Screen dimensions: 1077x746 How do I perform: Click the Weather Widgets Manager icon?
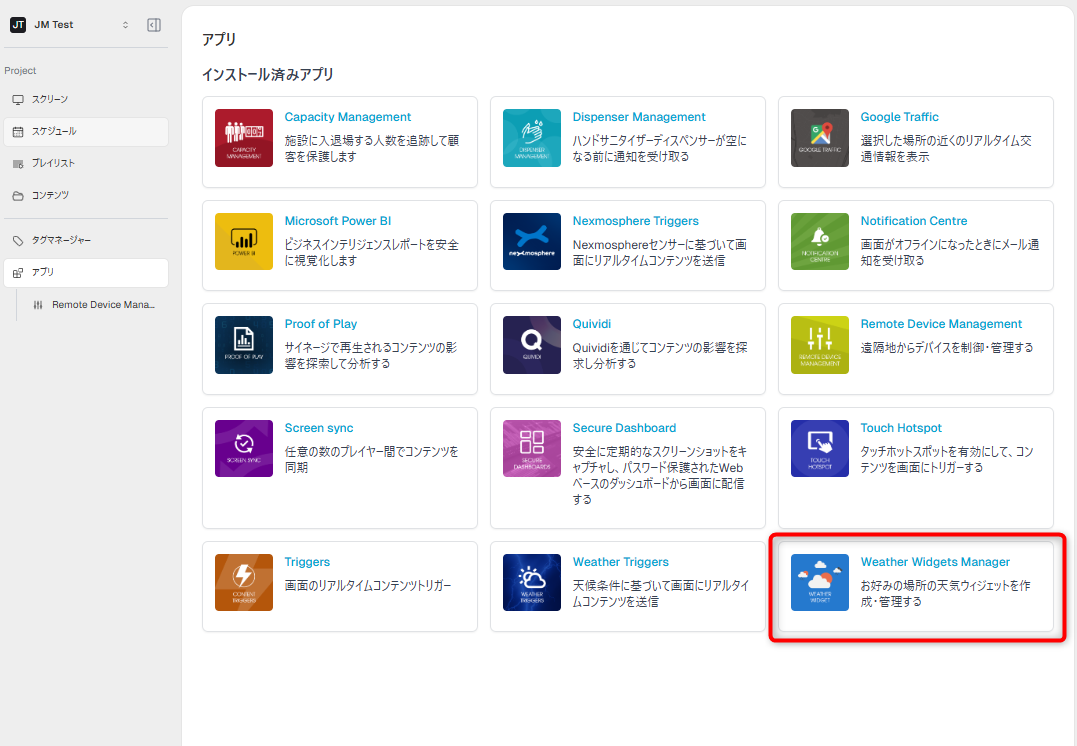coord(819,583)
